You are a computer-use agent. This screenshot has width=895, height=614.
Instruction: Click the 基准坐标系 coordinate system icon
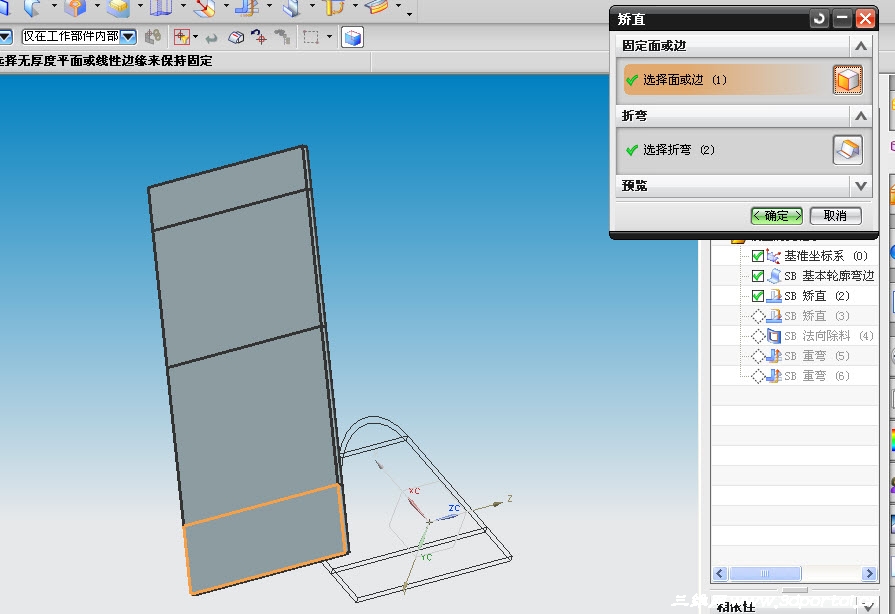click(x=773, y=256)
